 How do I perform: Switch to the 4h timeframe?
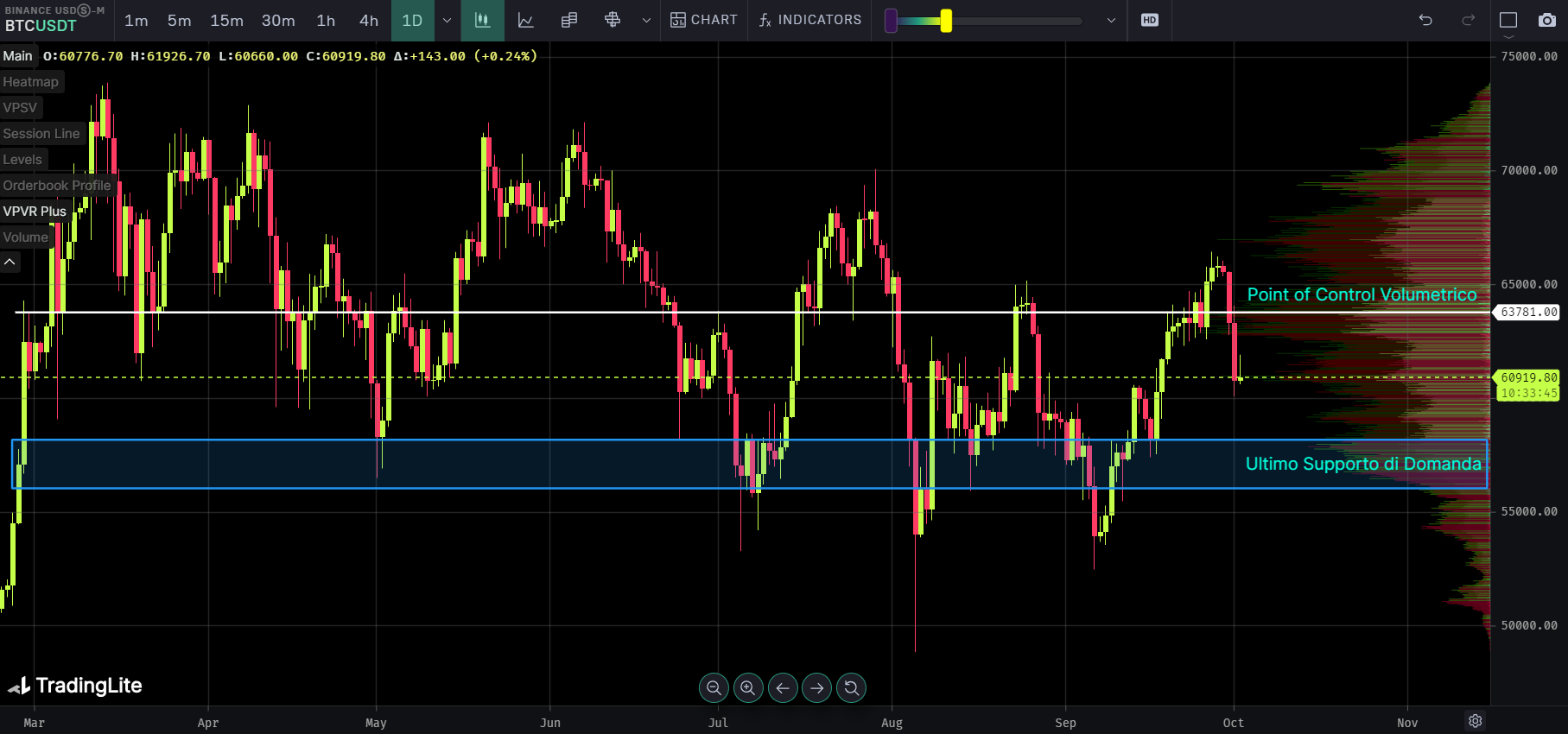pyautogui.click(x=369, y=20)
